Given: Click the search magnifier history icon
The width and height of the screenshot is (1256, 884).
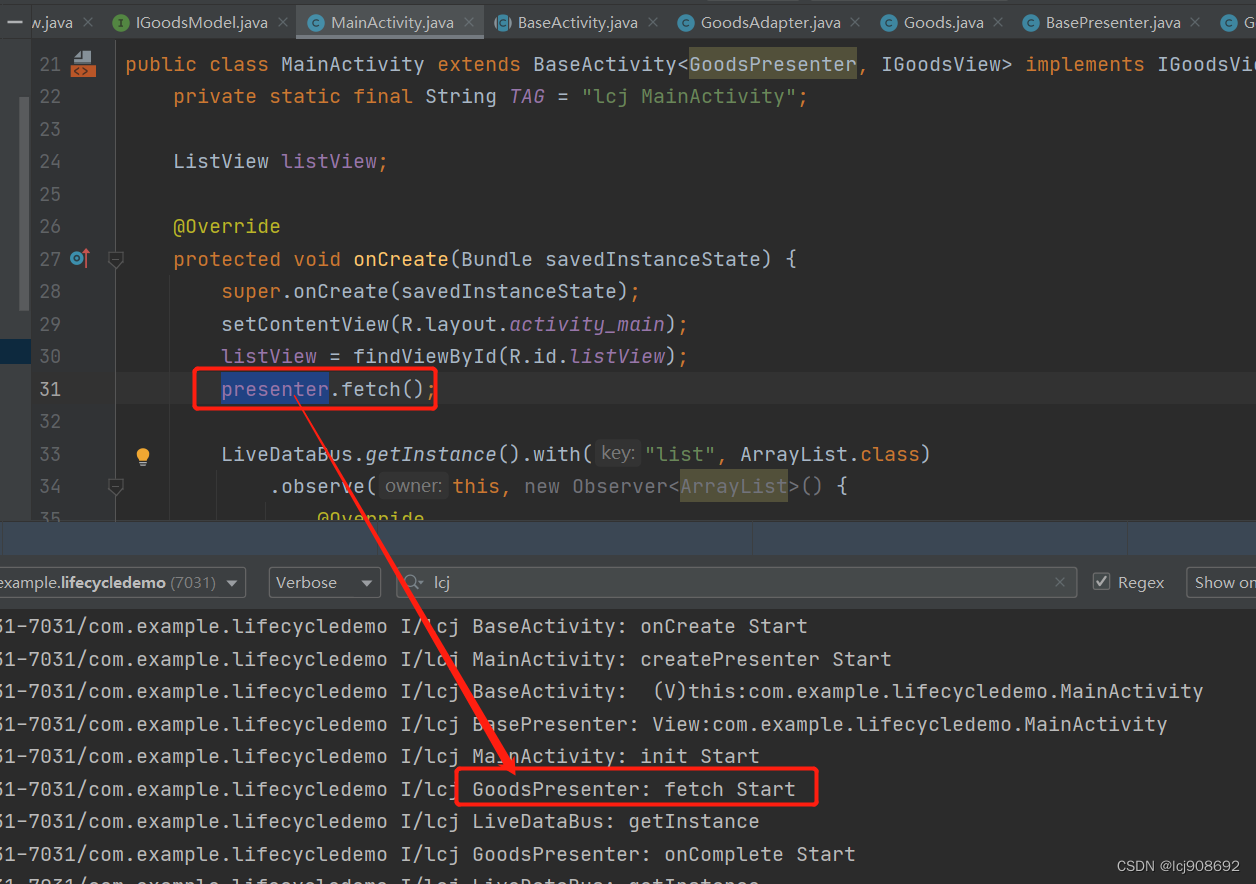Looking at the screenshot, I should point(413,582).
